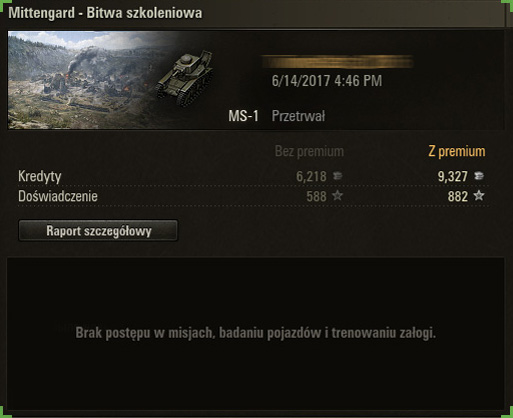Click the Doświadczenie row label
Viewport: 513px width, 418px height.
tap(58, 196)
